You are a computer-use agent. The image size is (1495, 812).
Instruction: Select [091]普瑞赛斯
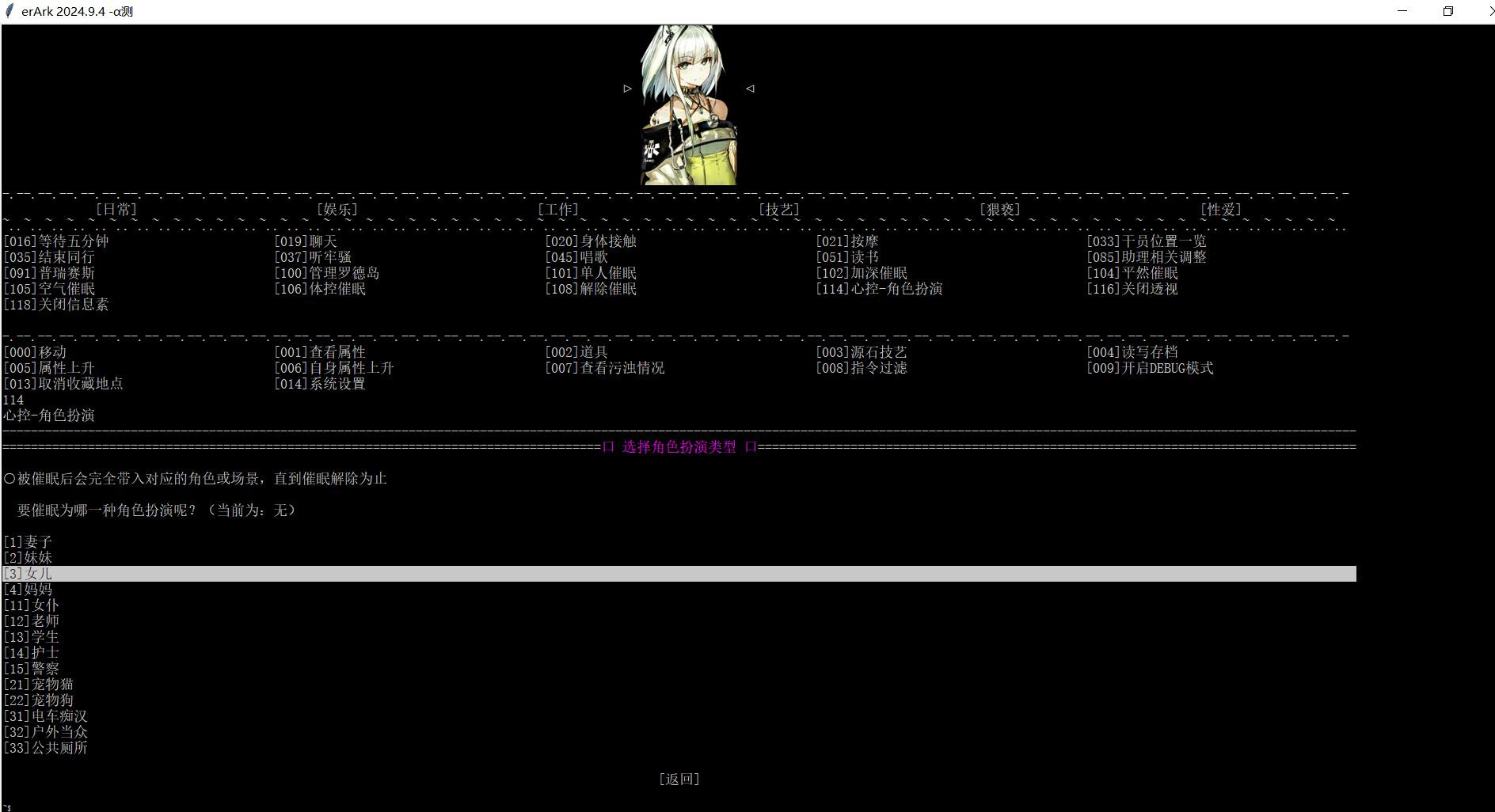click(x=49, y=273)
